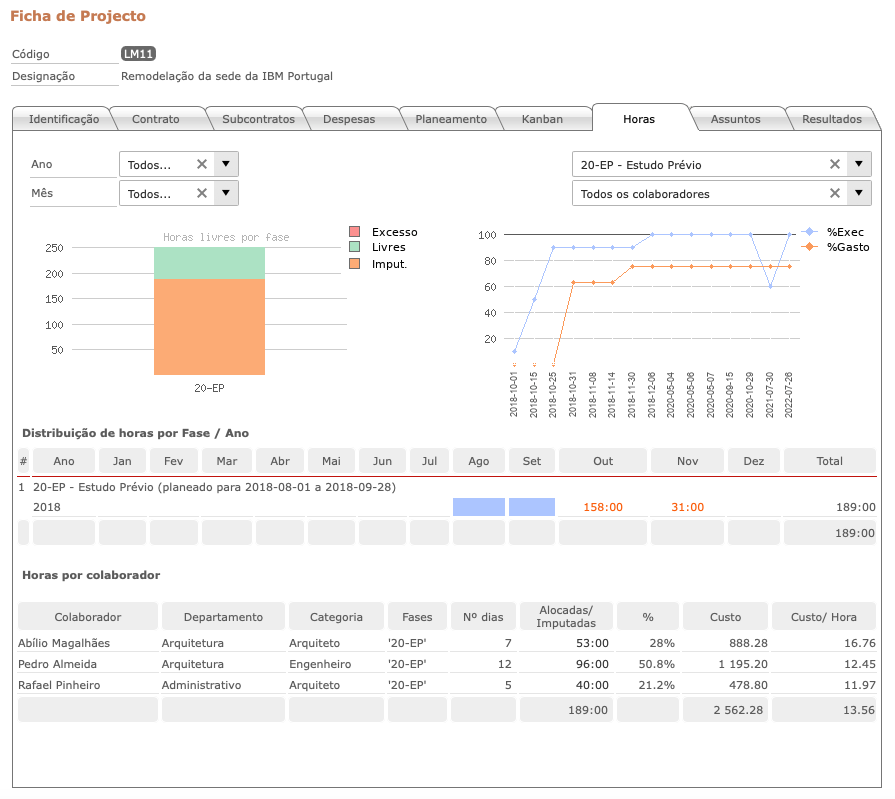Click the Livres green legend swatch
The height and width of the screenshot is (799, 895).
355,246
